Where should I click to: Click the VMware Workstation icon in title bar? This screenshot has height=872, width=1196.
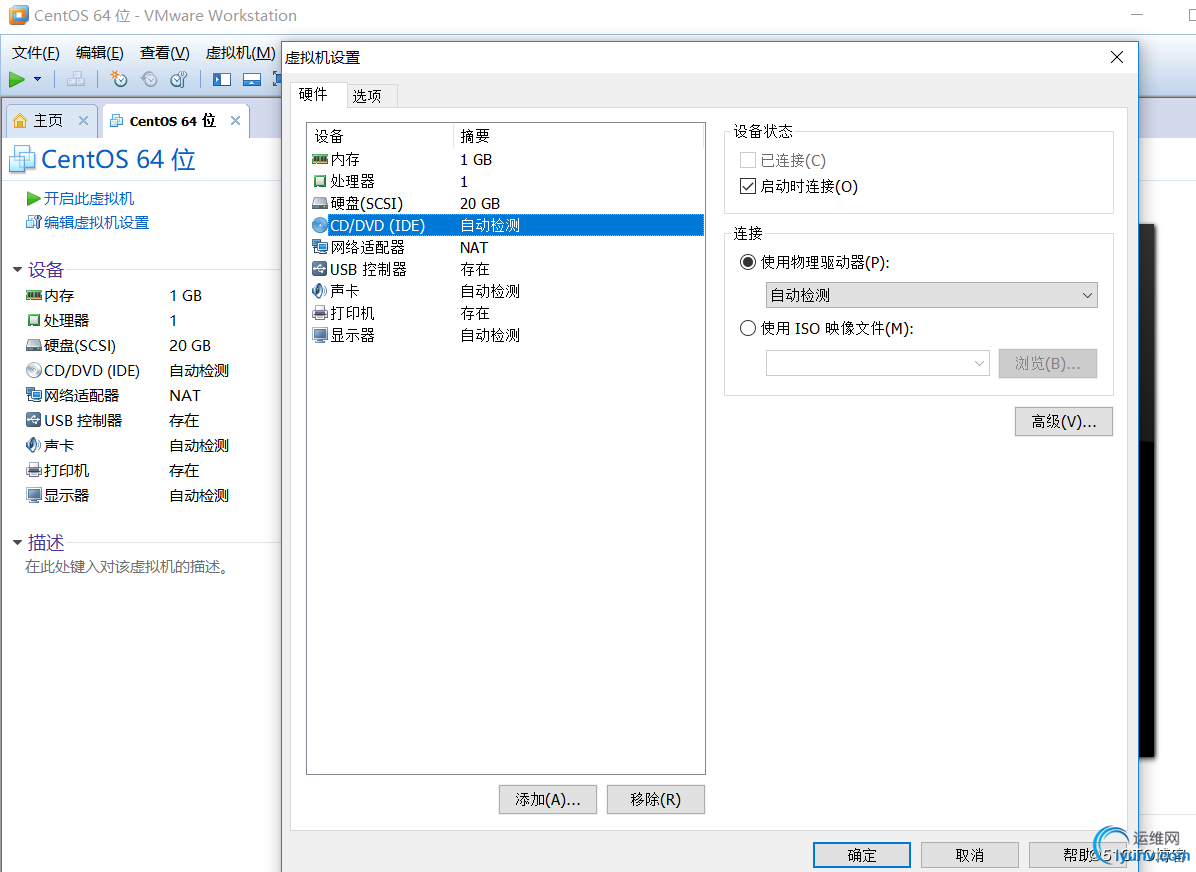(x=18, y=15)
